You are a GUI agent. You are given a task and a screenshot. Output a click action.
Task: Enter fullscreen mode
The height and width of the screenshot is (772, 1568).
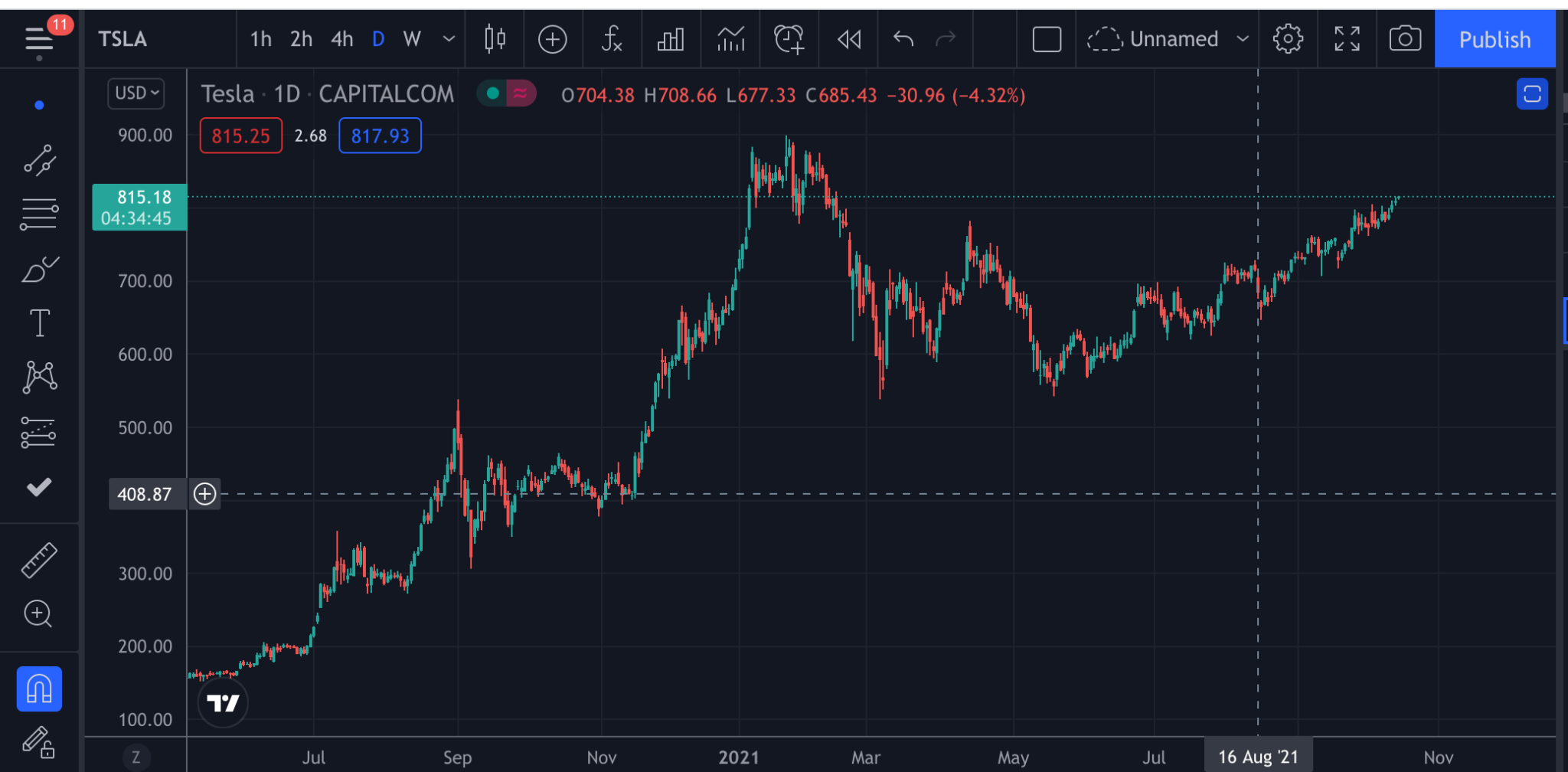(x=1347, y=39)
